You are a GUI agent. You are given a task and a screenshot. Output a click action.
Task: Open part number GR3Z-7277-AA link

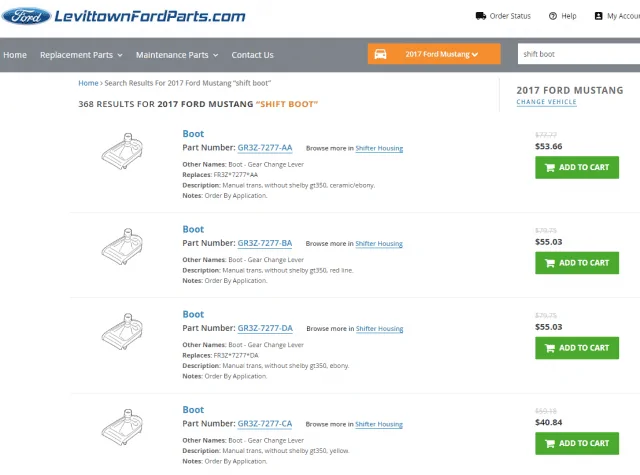click(x=265, y=148)
